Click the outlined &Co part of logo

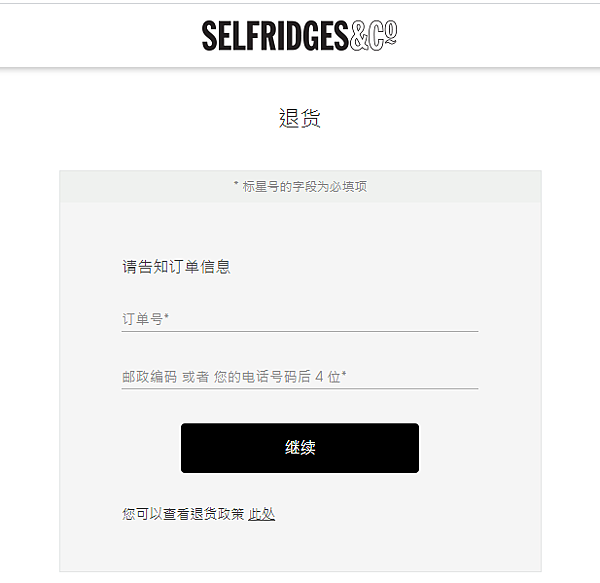[x=373, y=36]
